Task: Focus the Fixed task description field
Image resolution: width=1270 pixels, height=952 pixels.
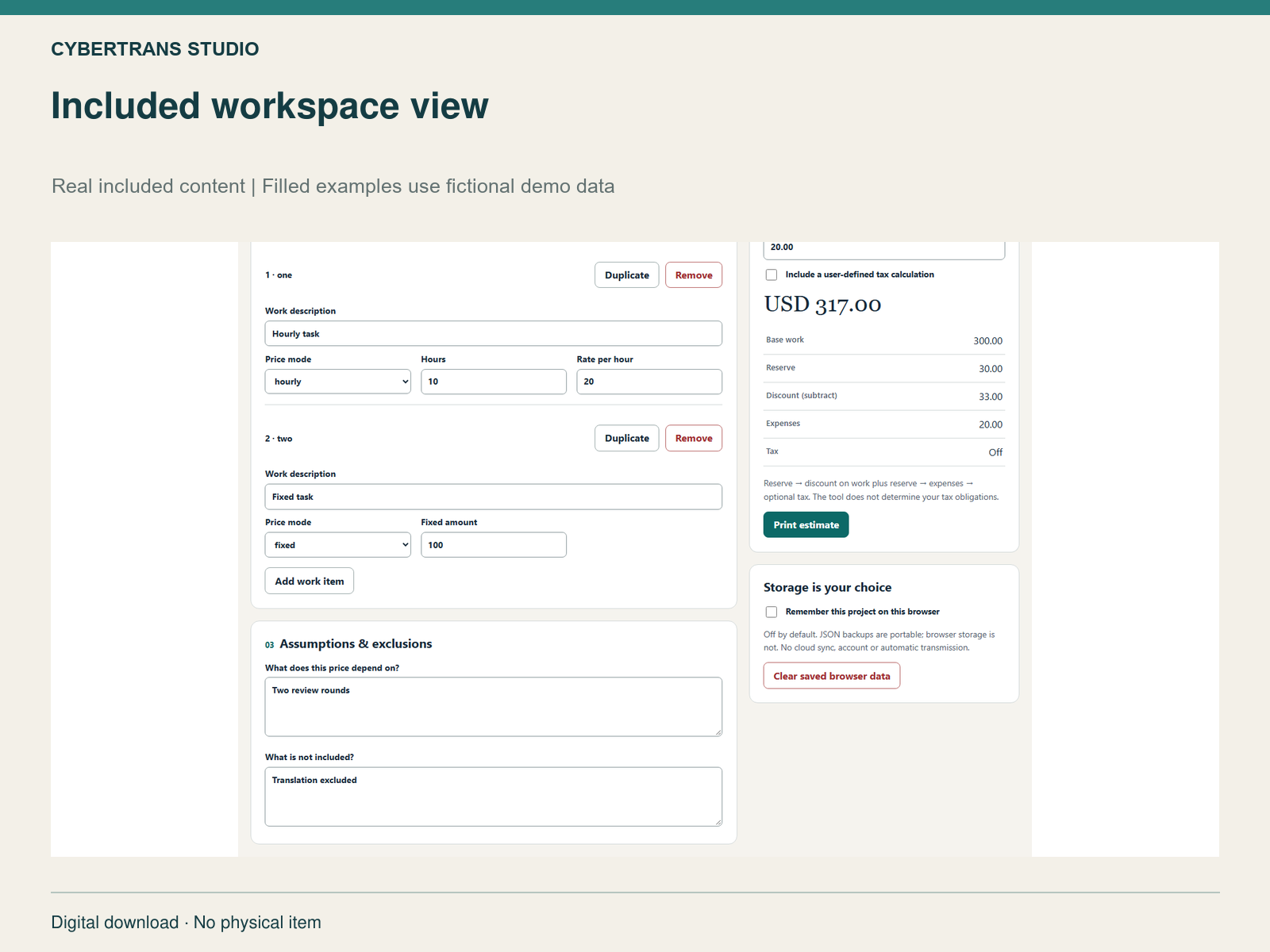Action: pos(493,497)
